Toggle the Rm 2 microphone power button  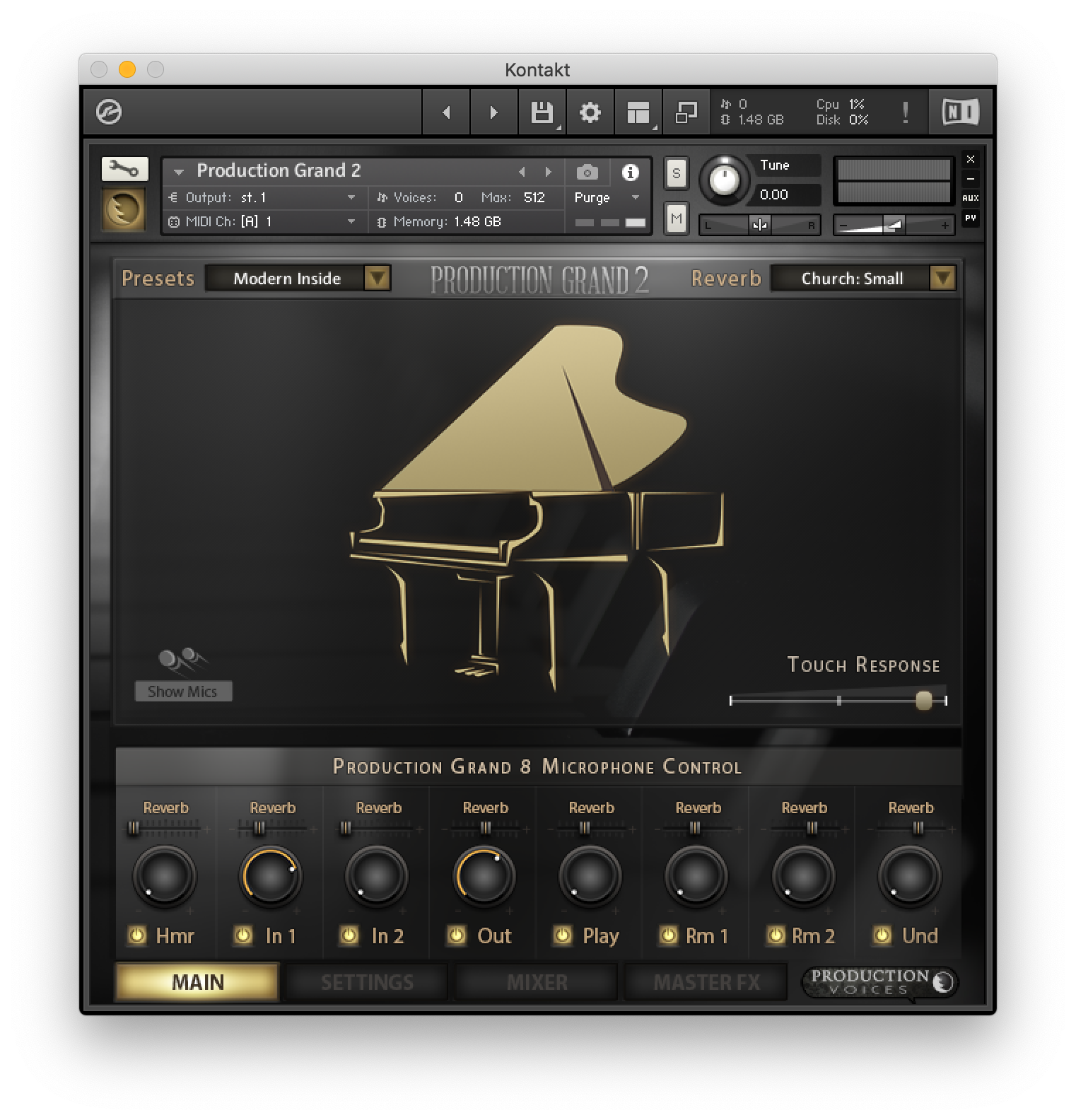pos(776,935)
